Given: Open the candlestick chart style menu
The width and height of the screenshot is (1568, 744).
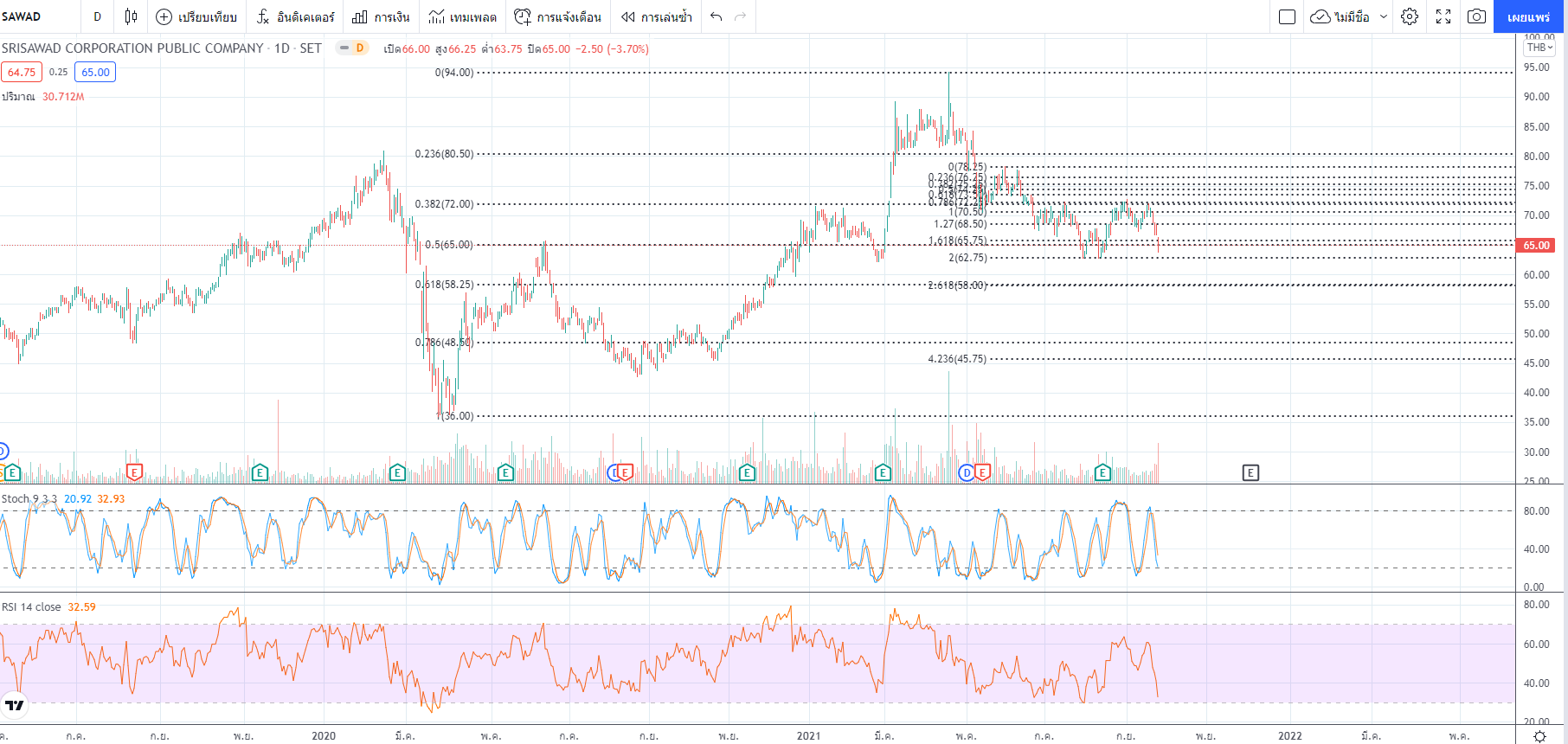Looking at the screenshot, I should (x=131, y=16).
